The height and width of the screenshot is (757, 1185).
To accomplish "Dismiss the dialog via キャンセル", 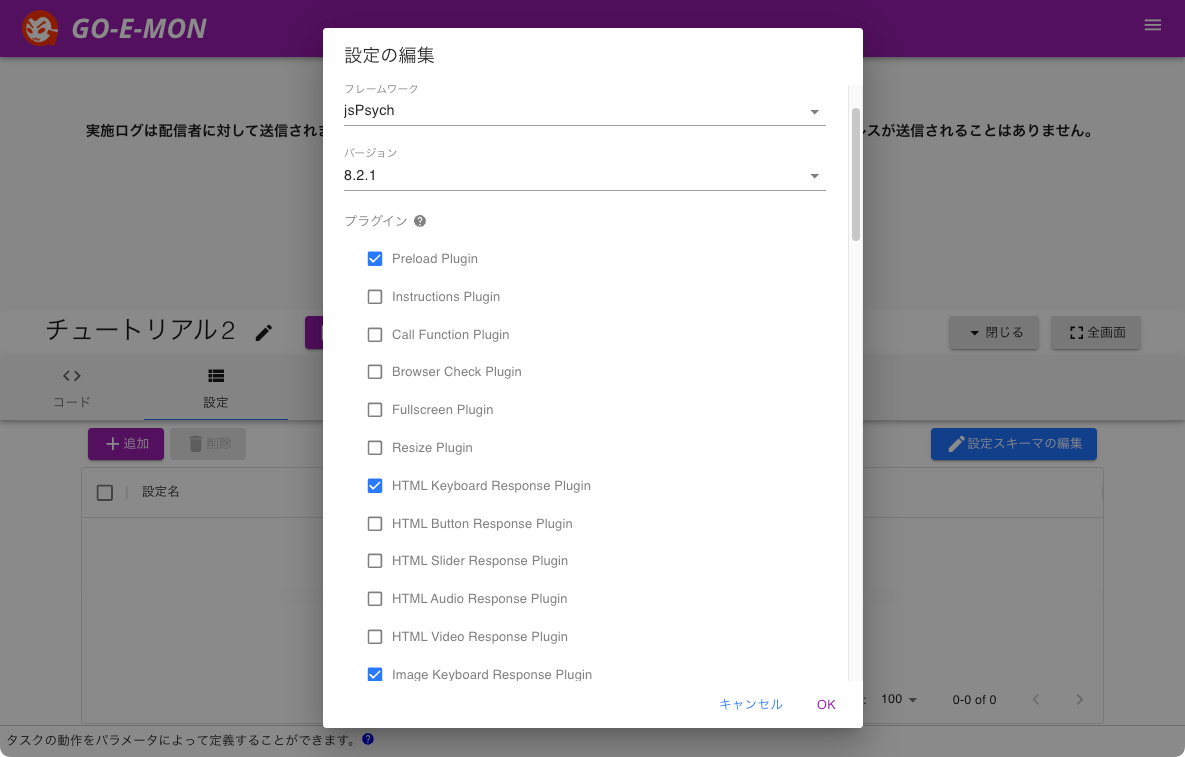I will [x=751, y=704].
